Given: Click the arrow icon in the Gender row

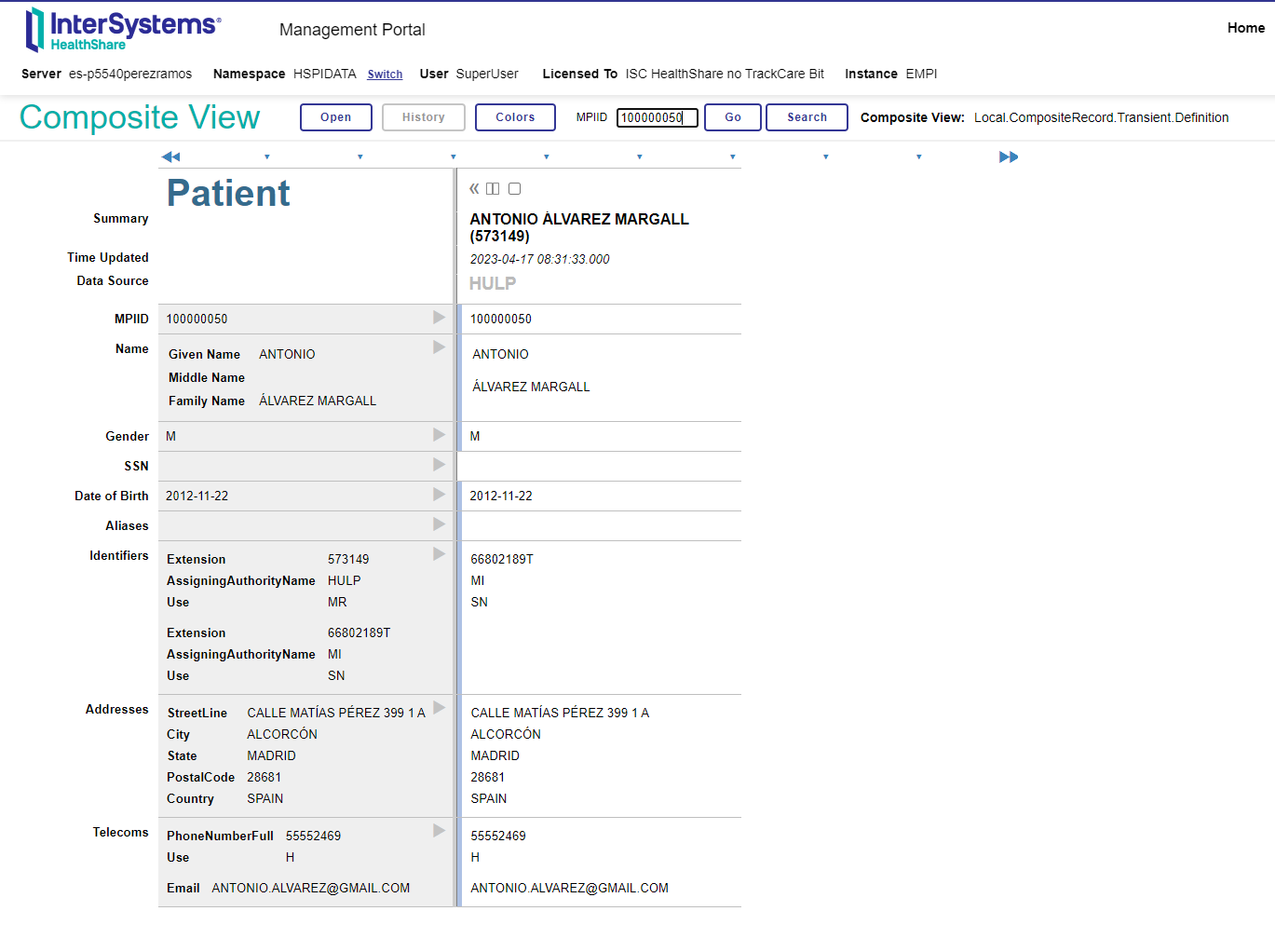Looking at the screenshot, I should click(439, 435).
